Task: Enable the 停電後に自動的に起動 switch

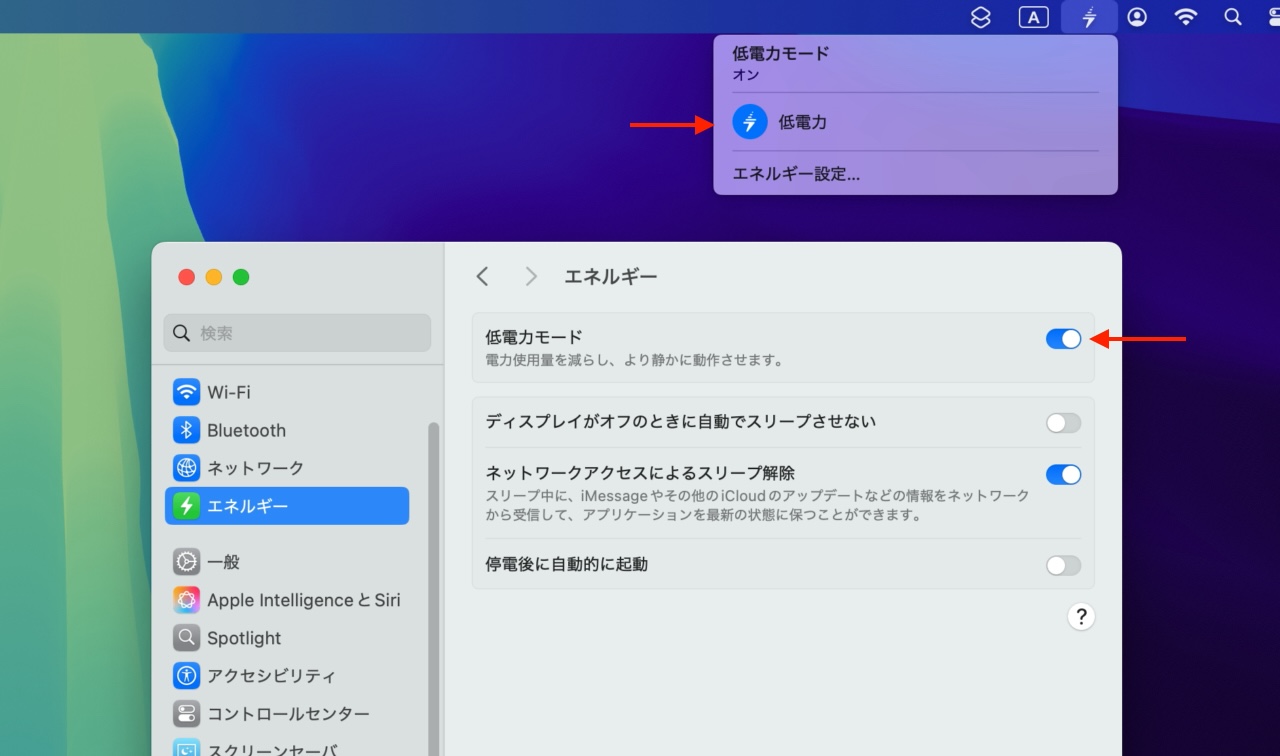Action: coord(1064,566)
